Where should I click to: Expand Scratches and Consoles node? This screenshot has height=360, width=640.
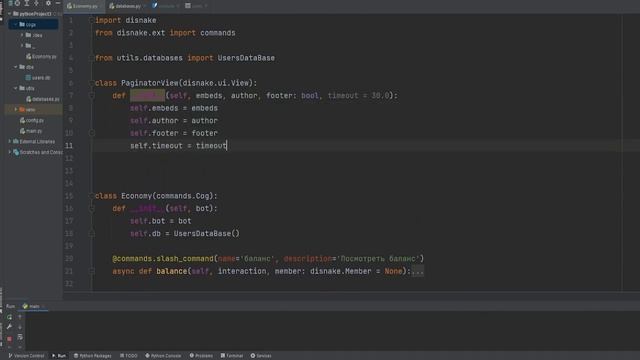pyautogui.click(x=9, y=152)
